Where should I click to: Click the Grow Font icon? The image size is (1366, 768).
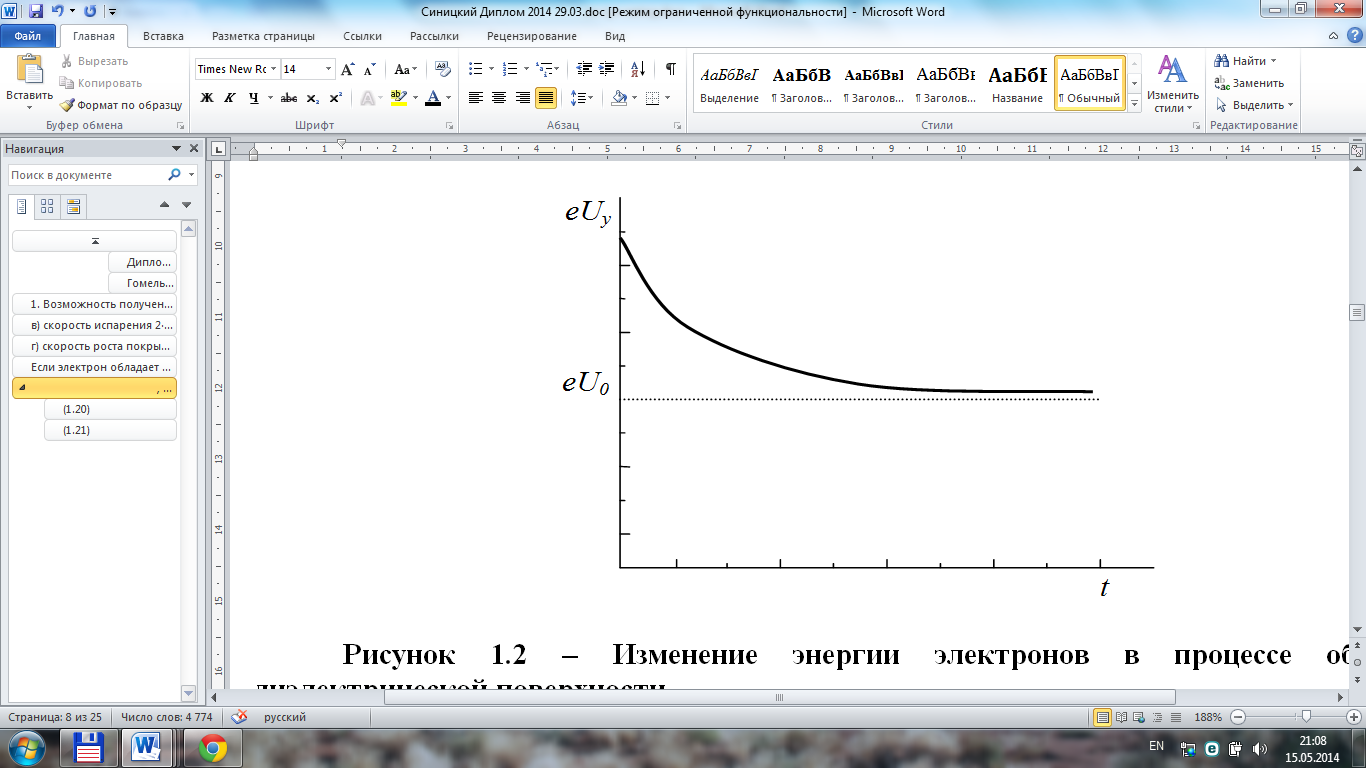[x=347, y=69]
